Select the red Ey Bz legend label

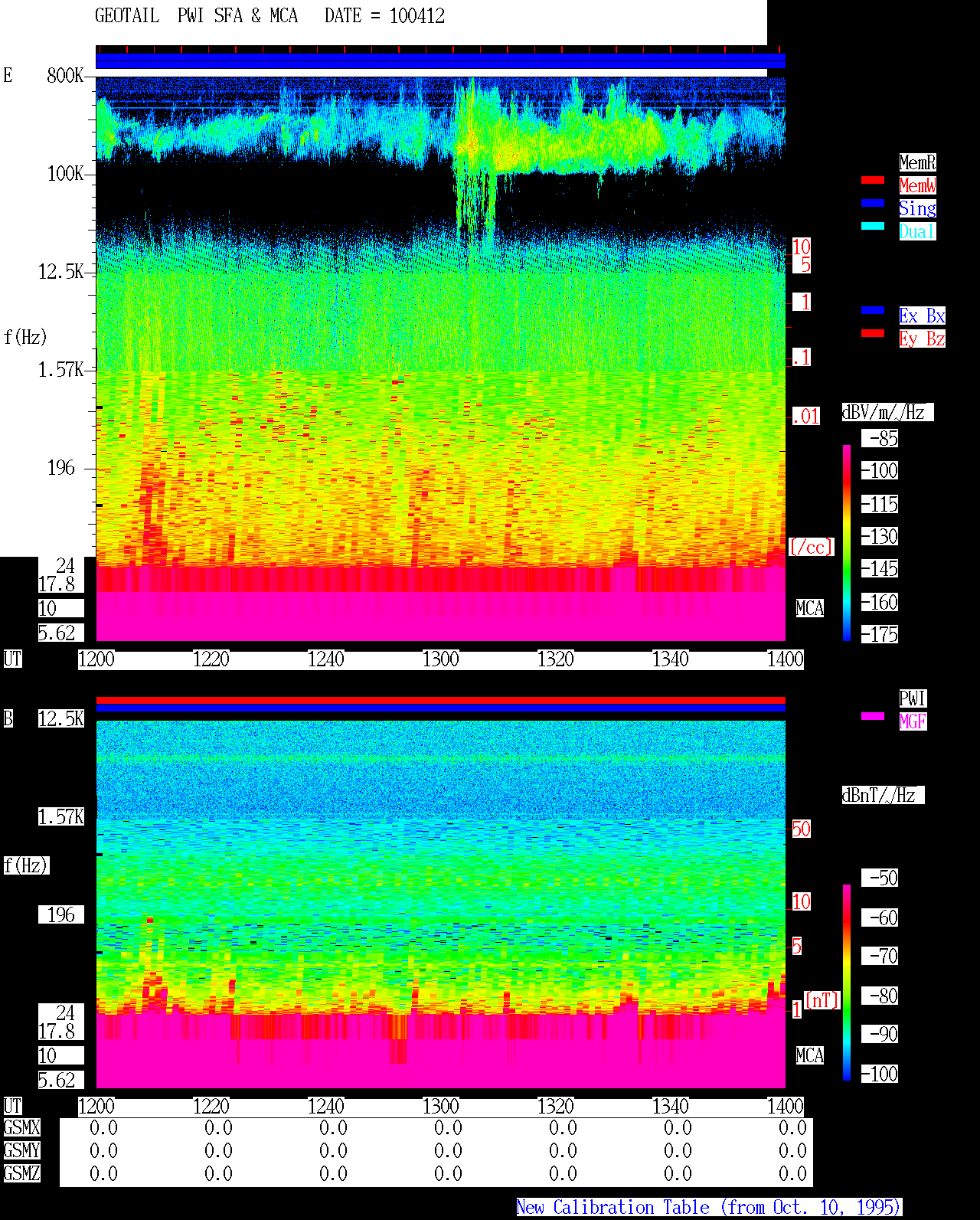(x=922, y=339)
